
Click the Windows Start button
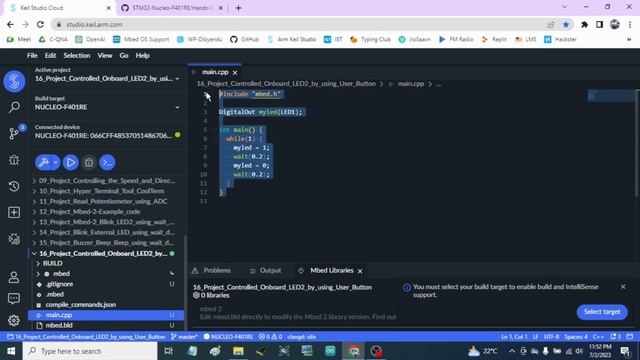[11, 351]
